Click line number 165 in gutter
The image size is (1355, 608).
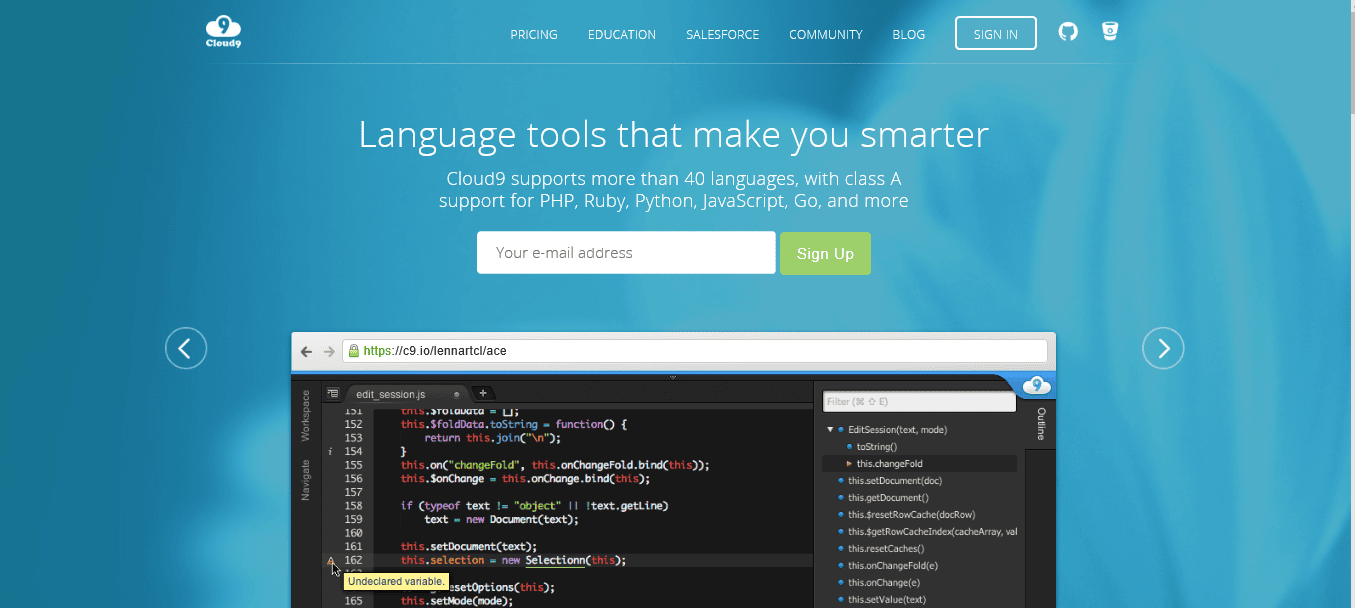pyautogui.click(x=353, y=601)
